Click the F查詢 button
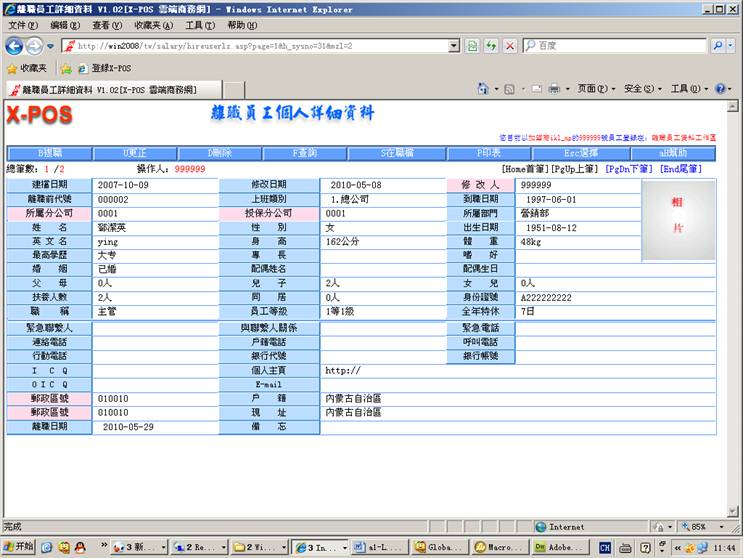 [304, 153]
